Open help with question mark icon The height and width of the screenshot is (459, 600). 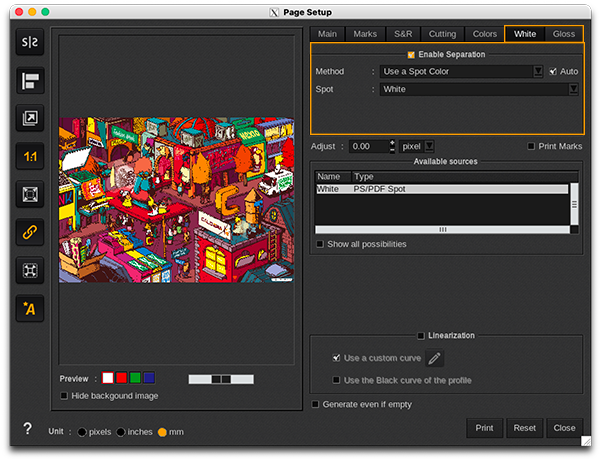coord(27,429)
